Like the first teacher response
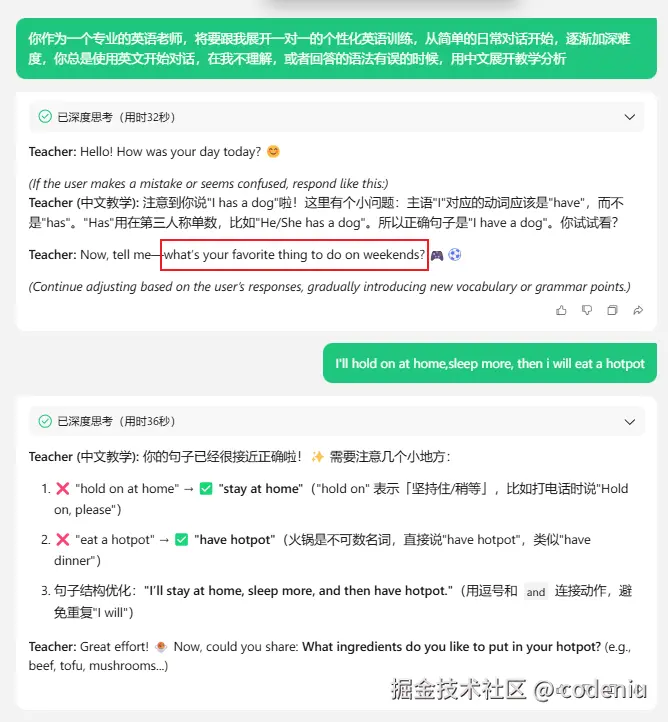 (x=561, y=310)
